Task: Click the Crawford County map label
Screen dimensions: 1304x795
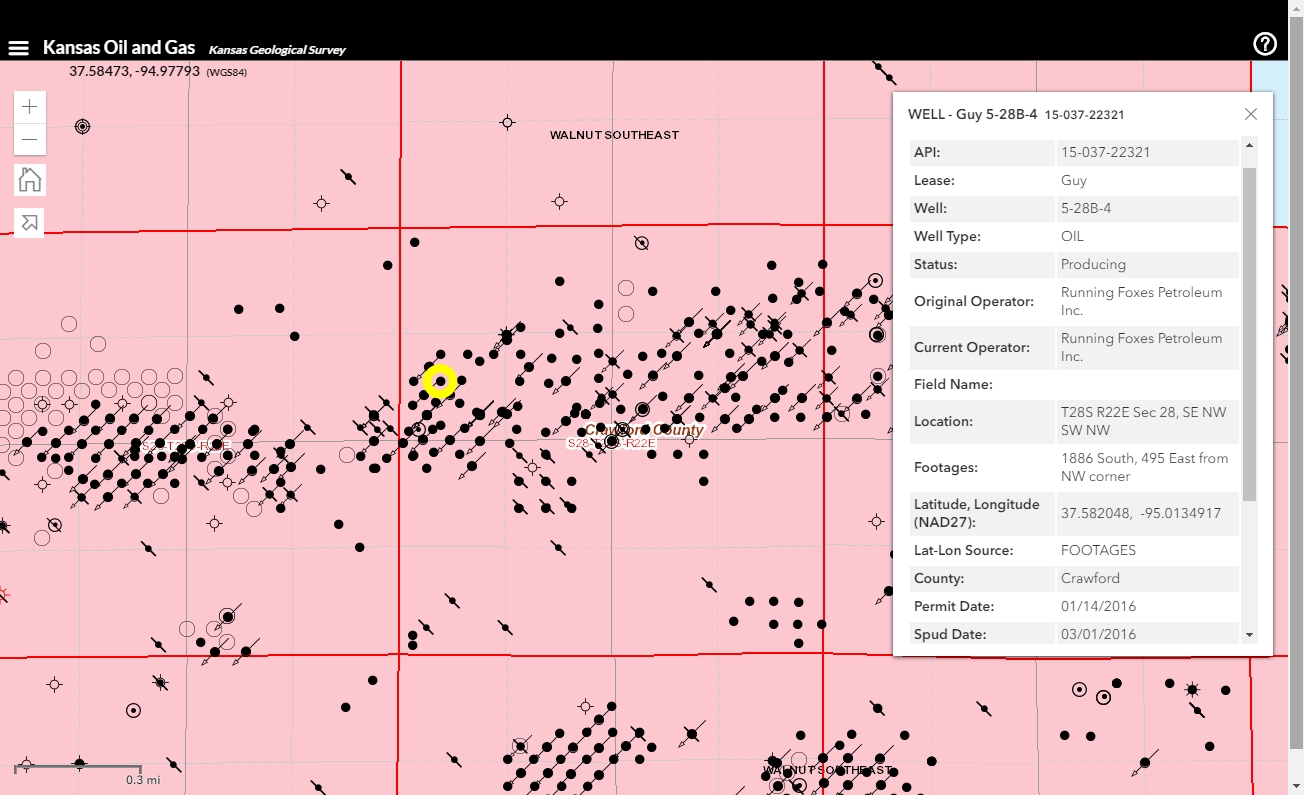Action: pos(644,430)
